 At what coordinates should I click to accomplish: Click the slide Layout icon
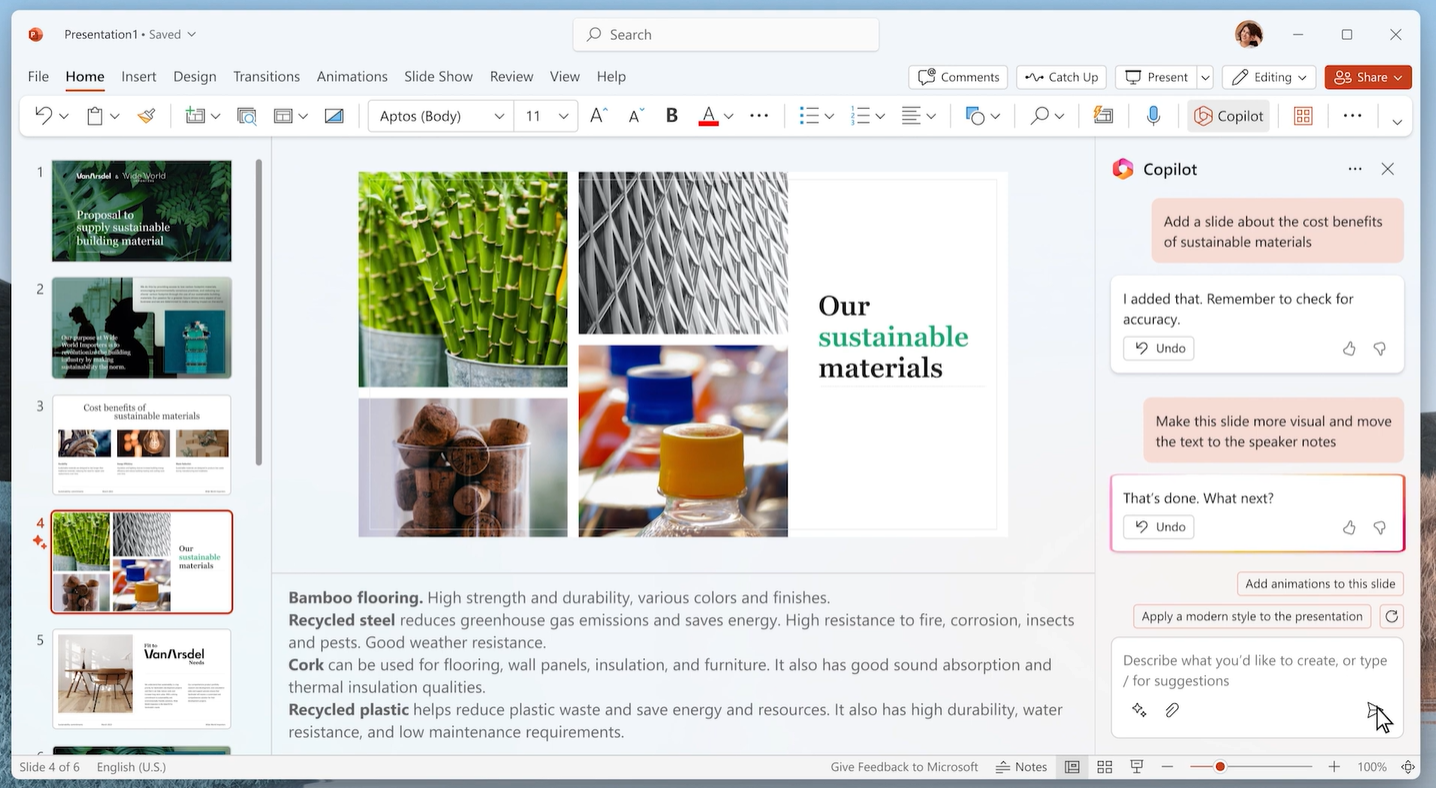[x=283, y=116]
